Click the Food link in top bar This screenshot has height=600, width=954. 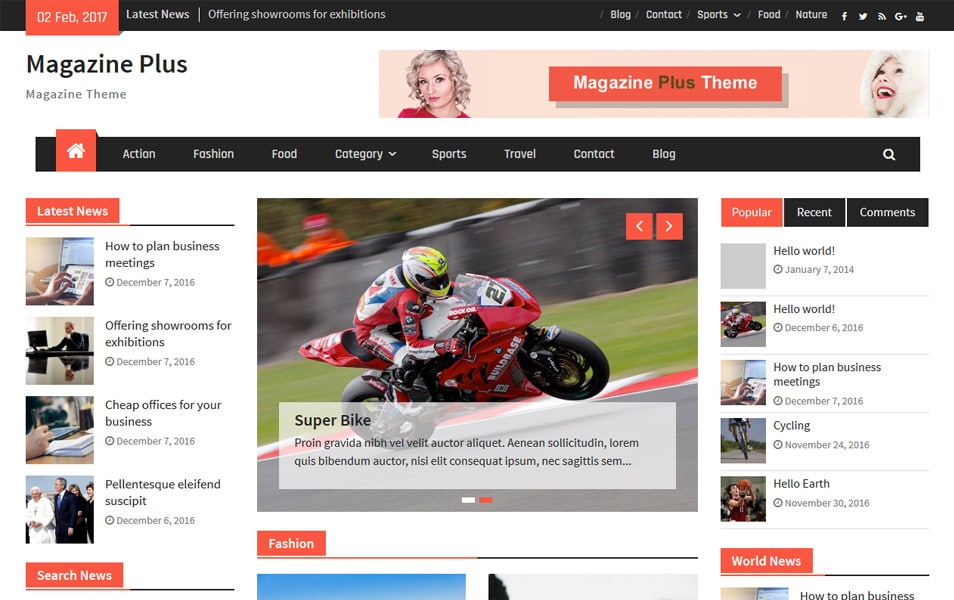[769, 15]
